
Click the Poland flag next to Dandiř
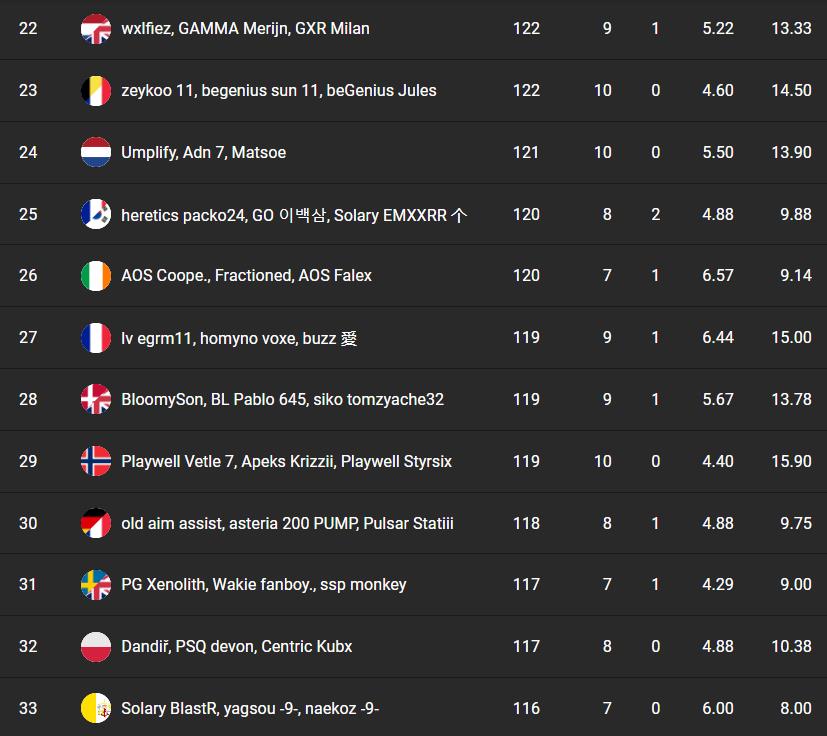(95, 647)
